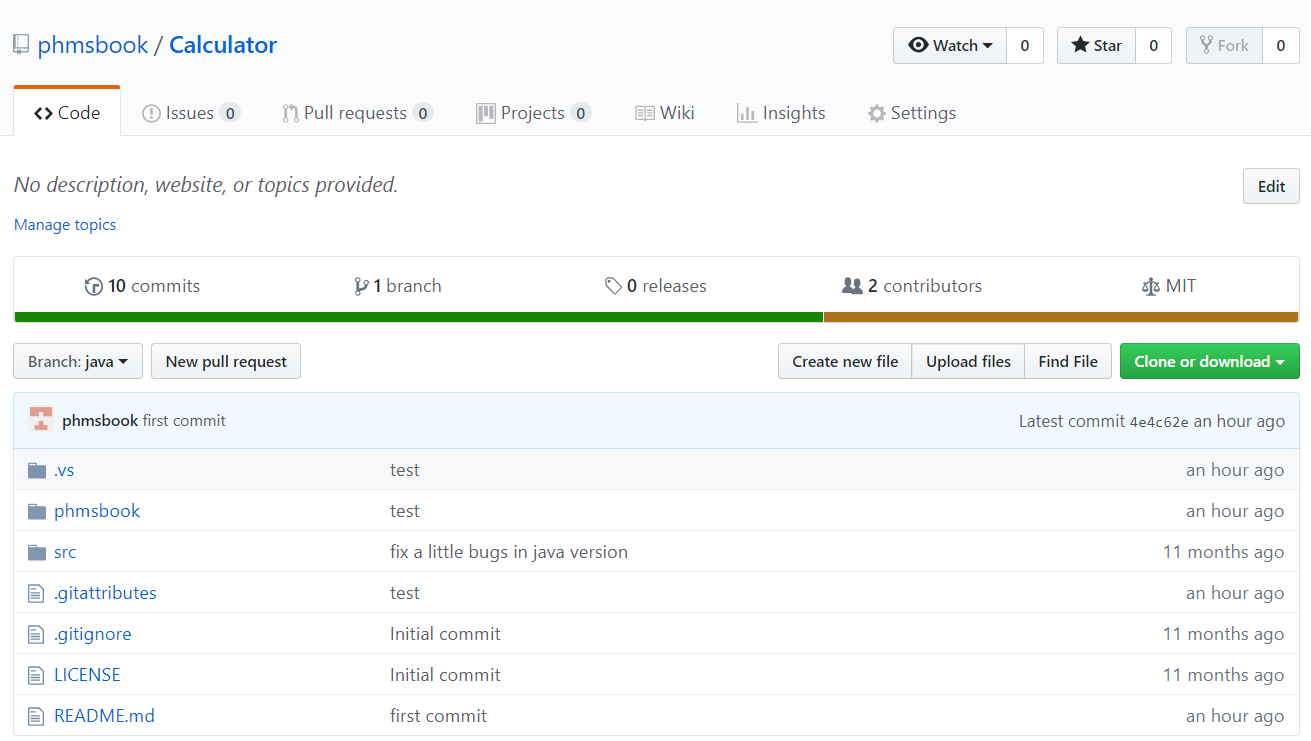The image size is (1311, 741).
Task: Click the repository book icon beside phmsbook
Action: point(21,45)
